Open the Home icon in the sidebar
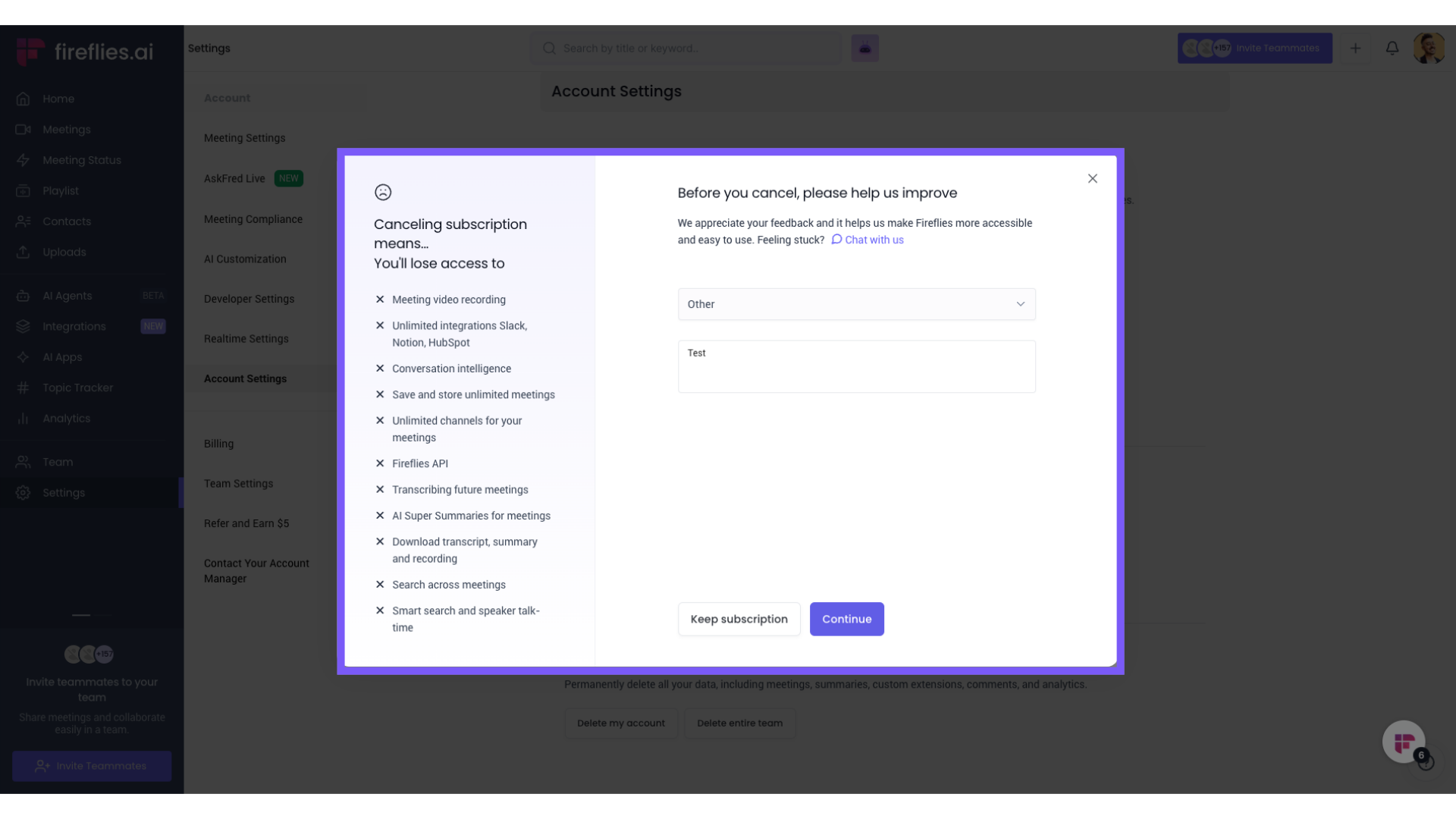Image resolution: width=1456 pixels, height=819 pixels. click(x=23, y=99)
